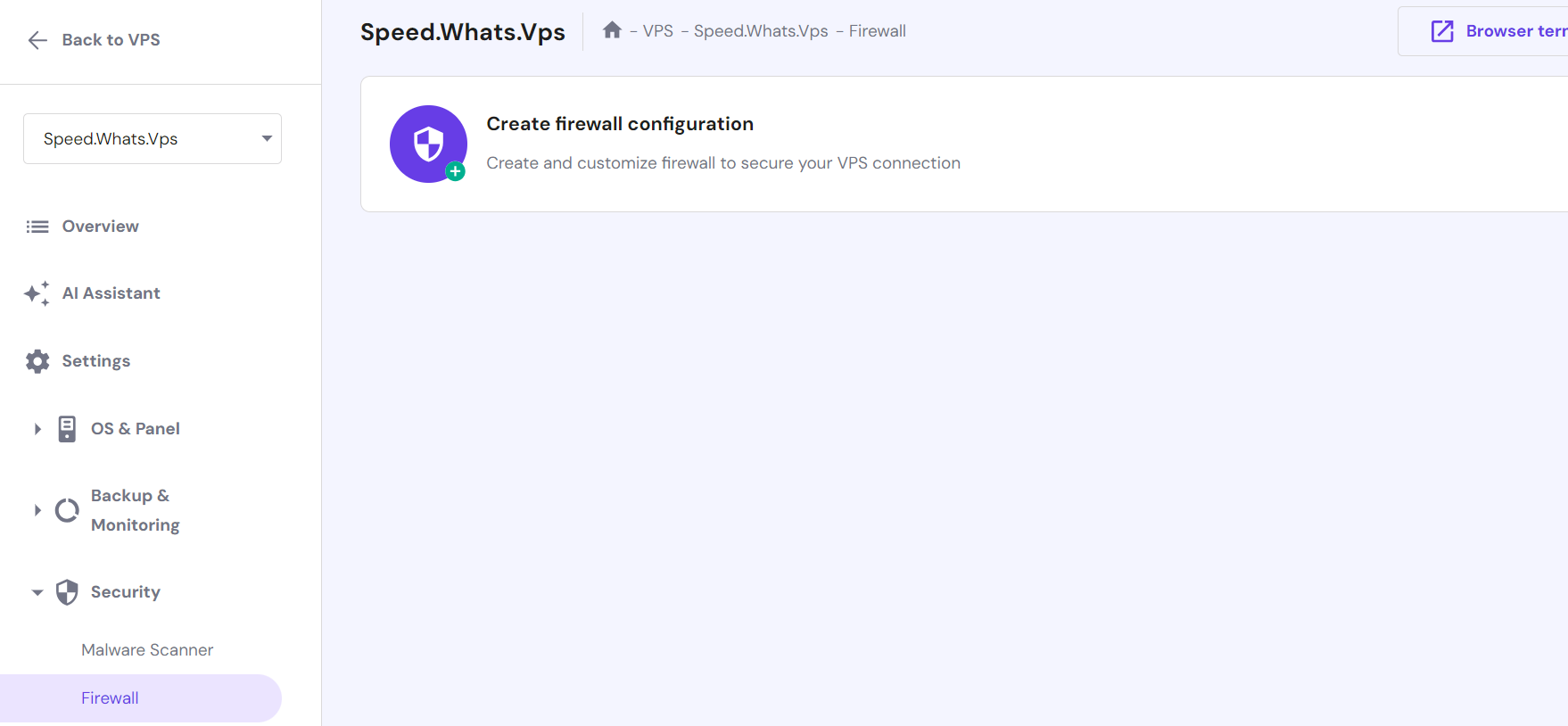Collapse the Security section arrow

[x=37, y=592]
